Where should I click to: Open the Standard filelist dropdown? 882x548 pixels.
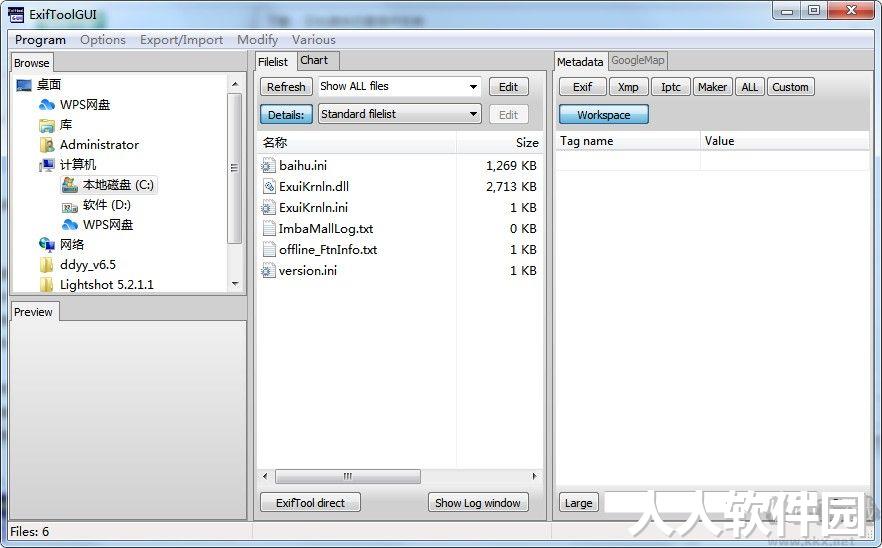(399, 114)
